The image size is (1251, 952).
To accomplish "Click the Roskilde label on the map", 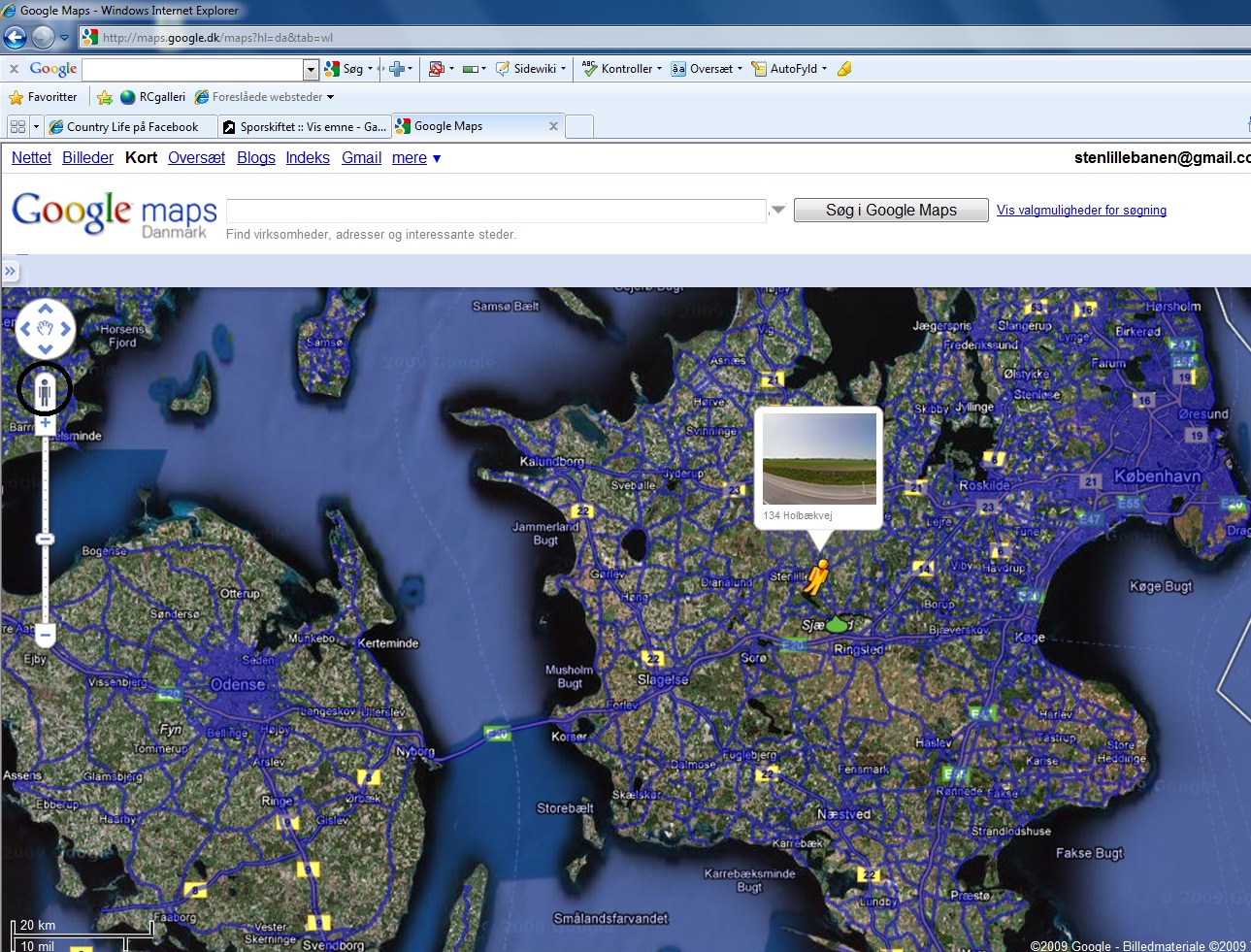I will [984, 485].
